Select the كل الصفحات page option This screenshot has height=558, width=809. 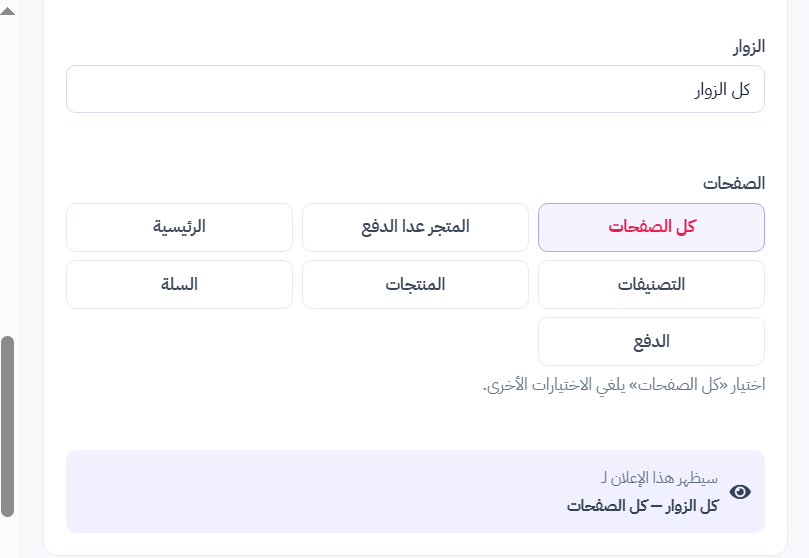tap(651, 227)
